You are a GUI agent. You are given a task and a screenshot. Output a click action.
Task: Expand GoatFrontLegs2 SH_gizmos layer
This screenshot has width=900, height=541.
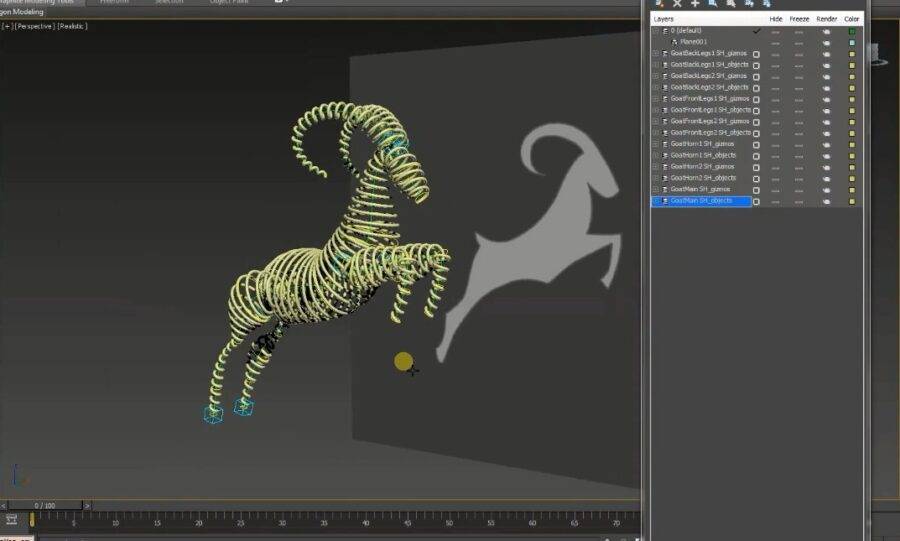pyautogui.click(x=656, y=122)
